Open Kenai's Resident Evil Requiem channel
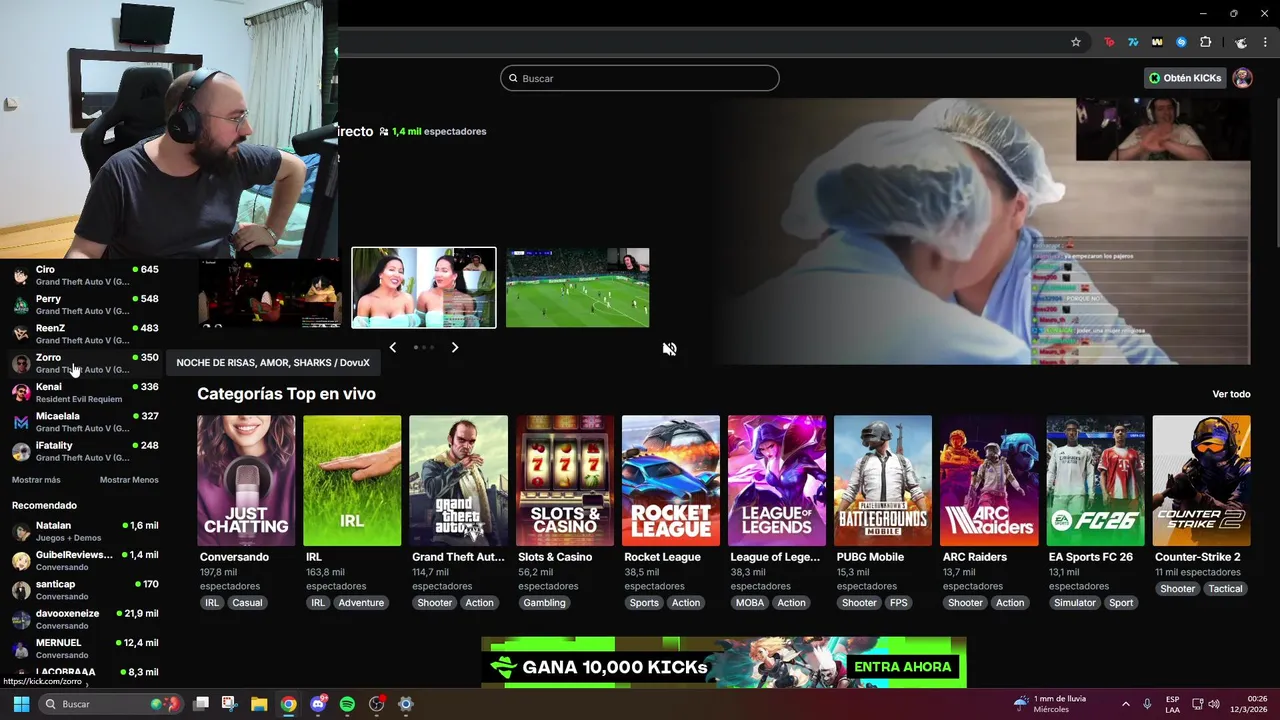 pyautogui.click(x=85, y=393)
